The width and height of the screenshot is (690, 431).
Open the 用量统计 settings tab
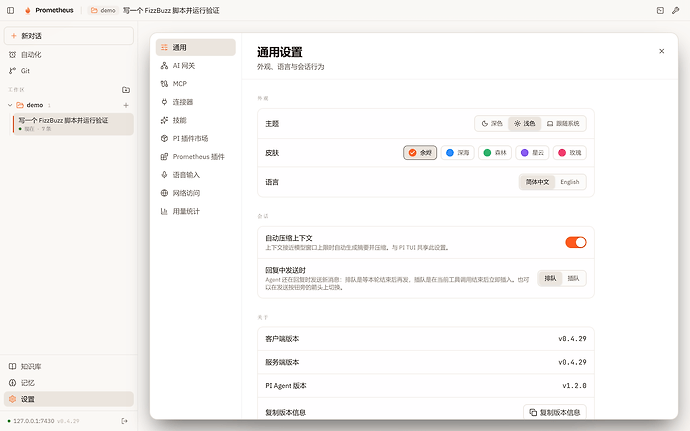[x=195, y=211]
